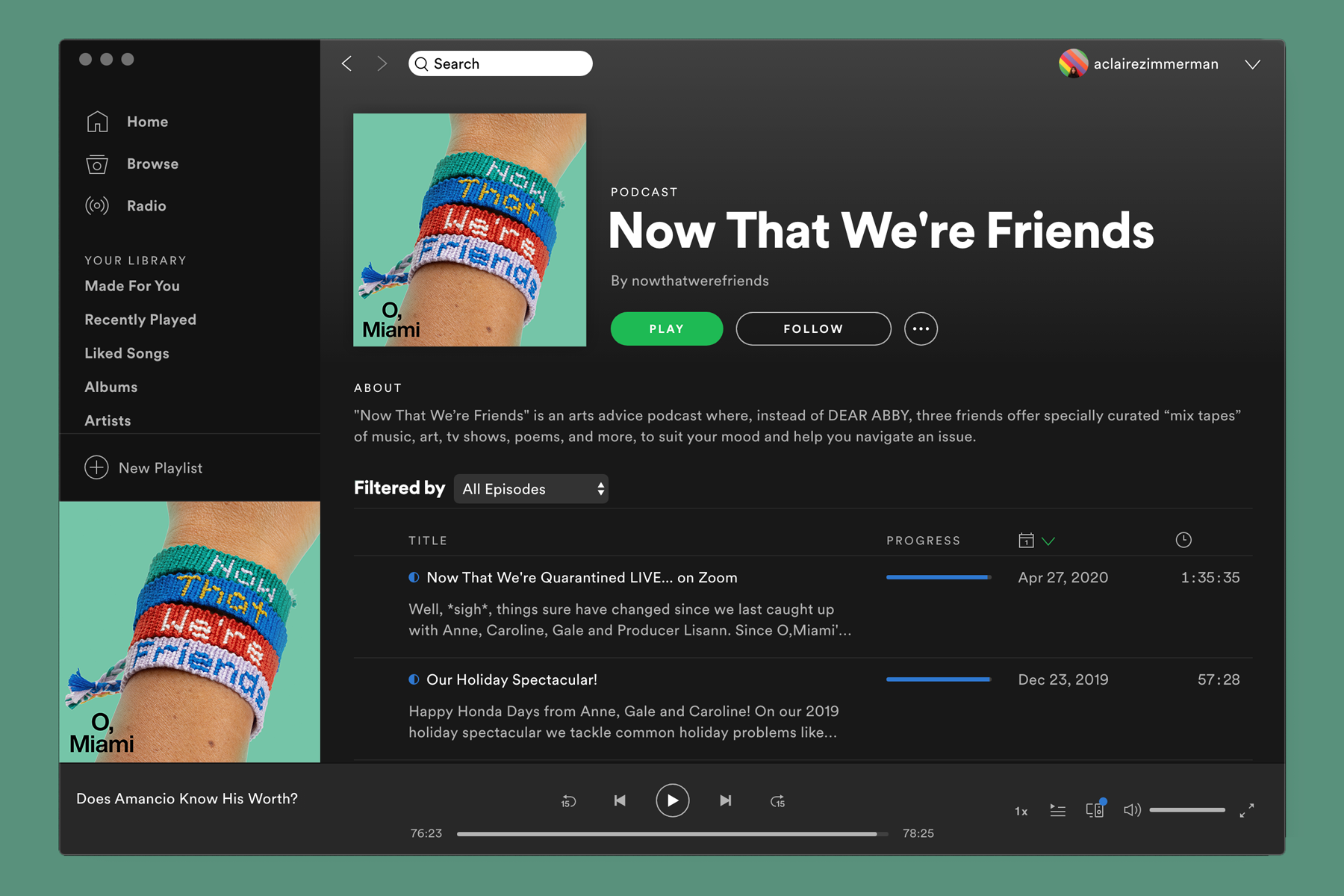The width and height of the screenshot is (1344, 896).
Task: Create a New Playlist
Action: click(x=143, y=467)
